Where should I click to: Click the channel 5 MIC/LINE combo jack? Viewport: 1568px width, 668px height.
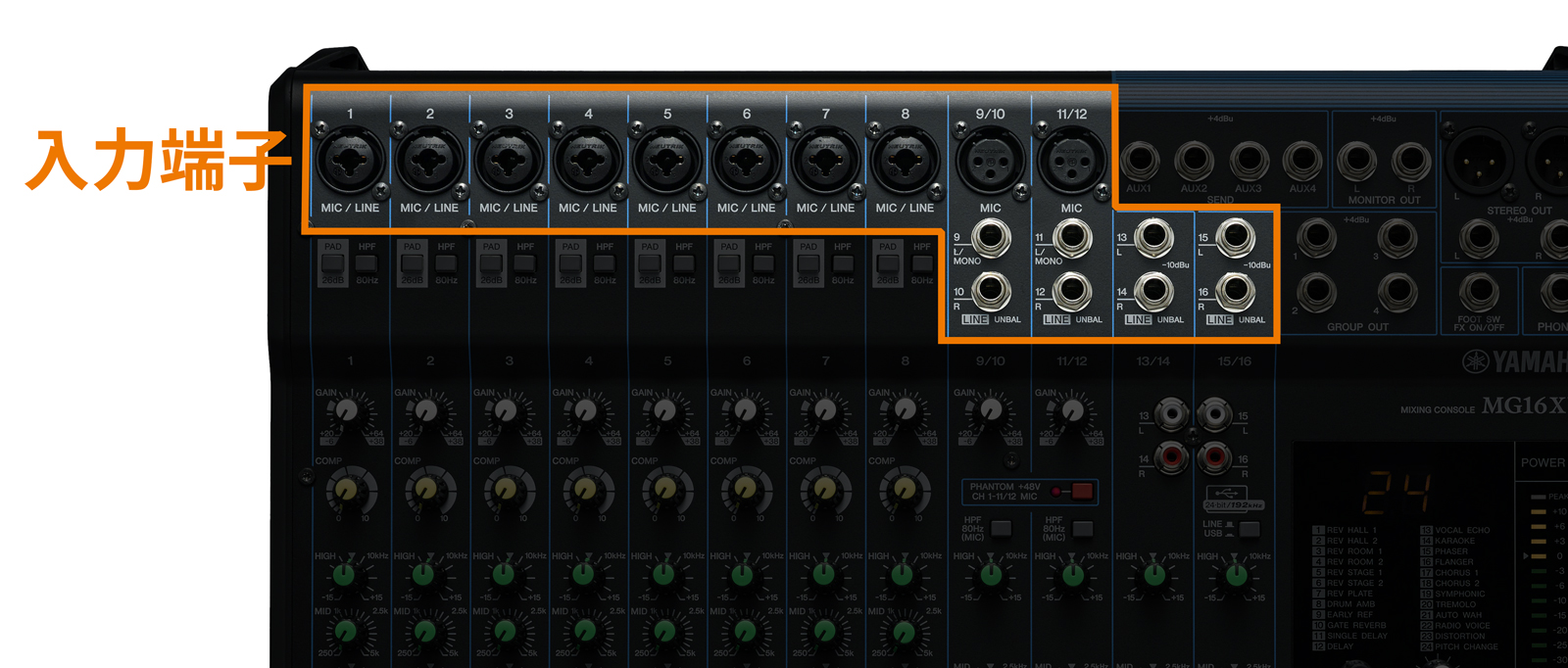[667, 162]
